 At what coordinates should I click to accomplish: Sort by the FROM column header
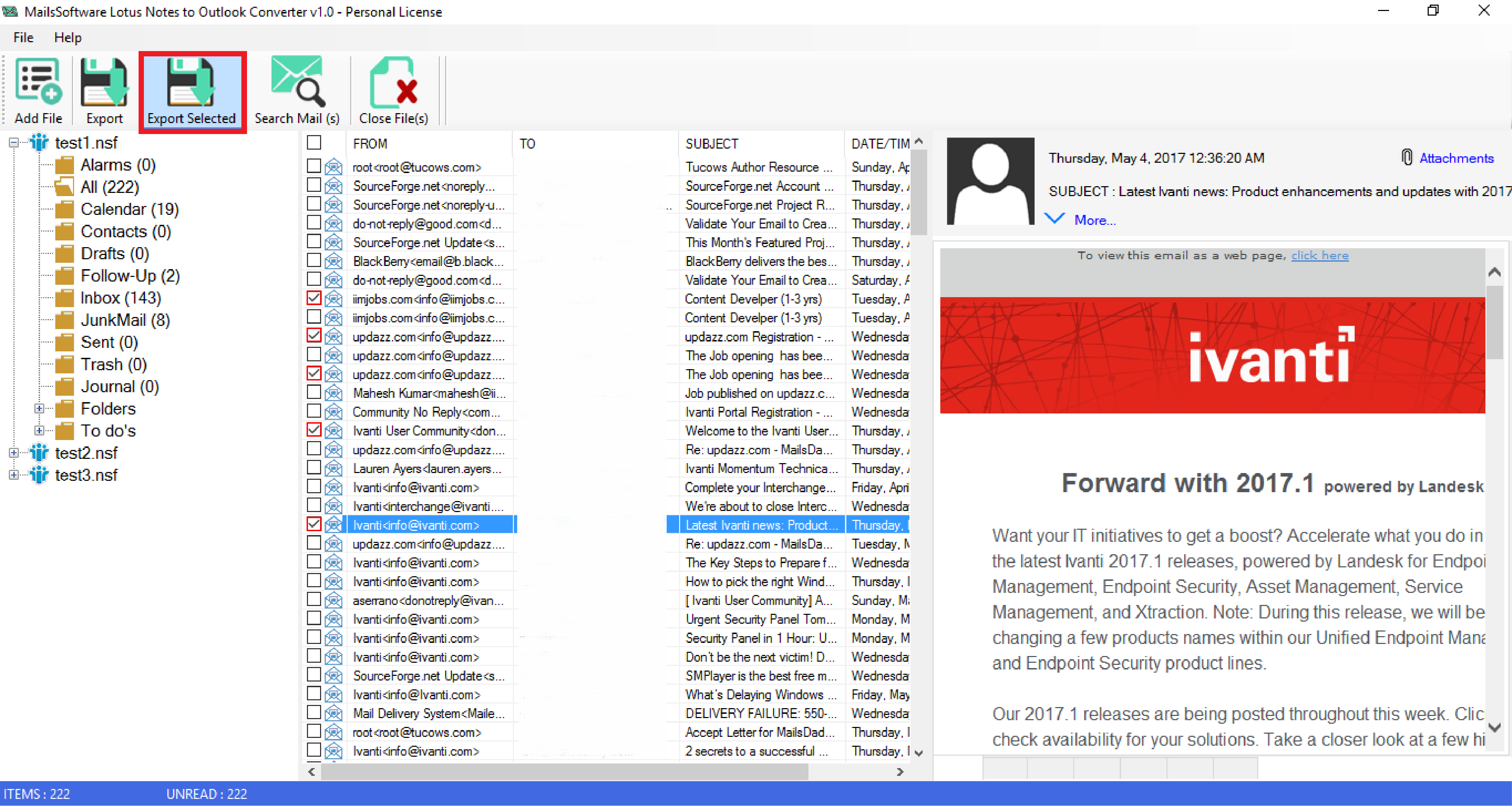(429, 143)
